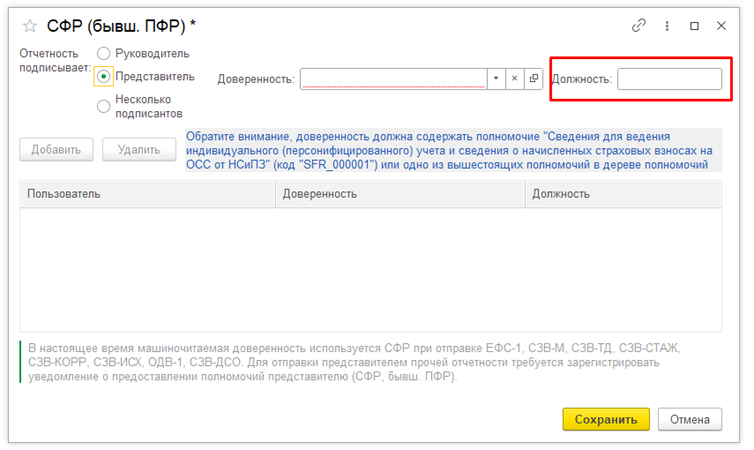The image size is (754, 450).
Task: Select the Руководитель radio option
Action: 103,53
